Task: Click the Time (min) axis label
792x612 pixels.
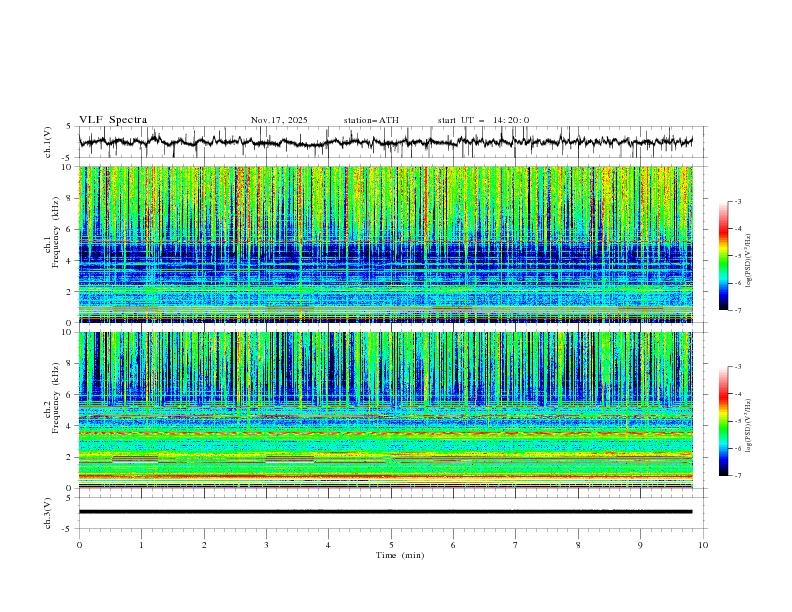Action: 399,555
